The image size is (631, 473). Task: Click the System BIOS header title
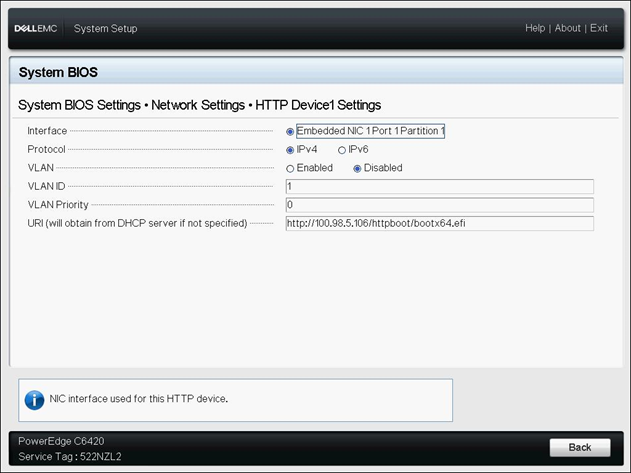[x=58, y=73]
